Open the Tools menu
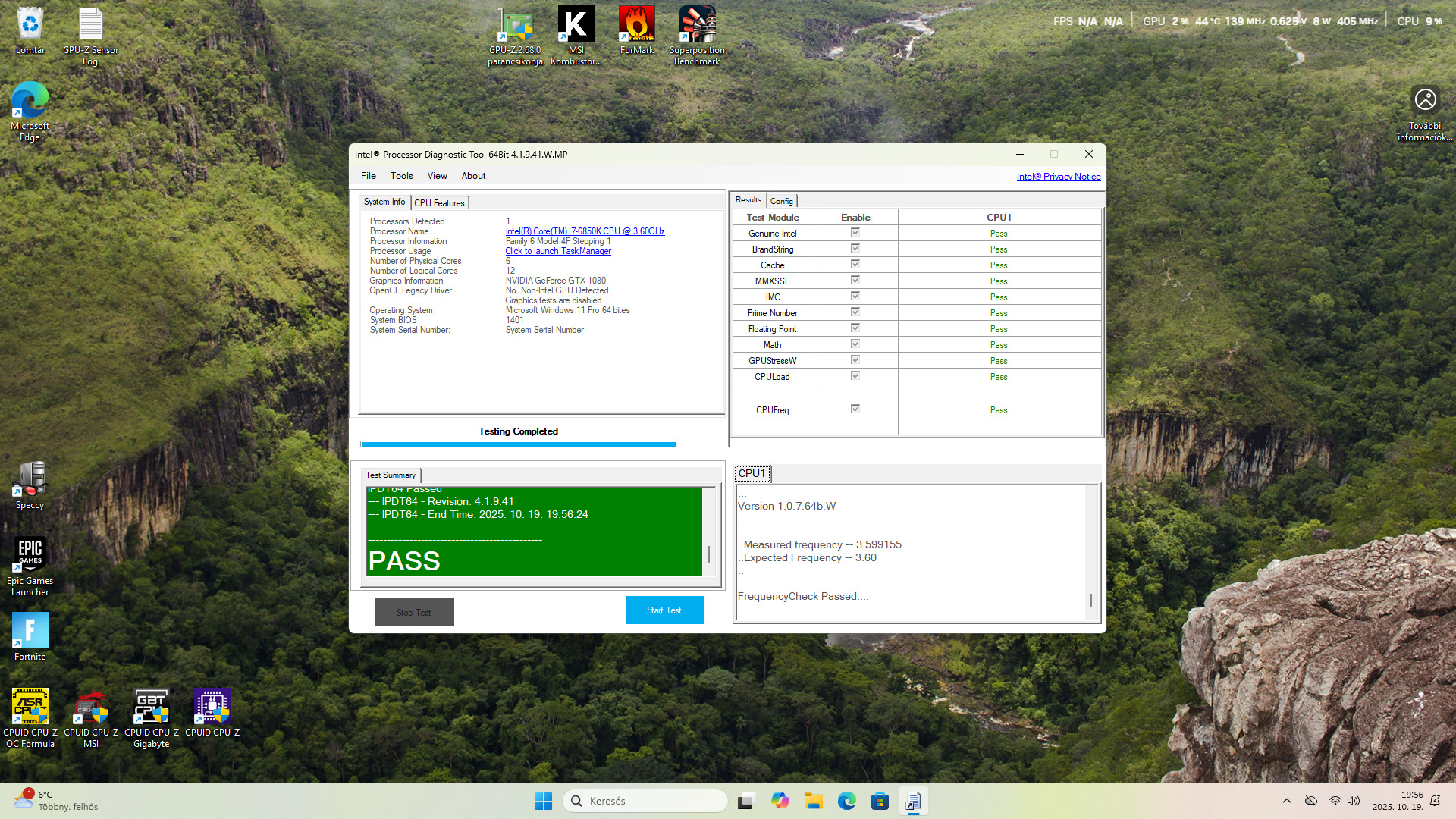 401,176
